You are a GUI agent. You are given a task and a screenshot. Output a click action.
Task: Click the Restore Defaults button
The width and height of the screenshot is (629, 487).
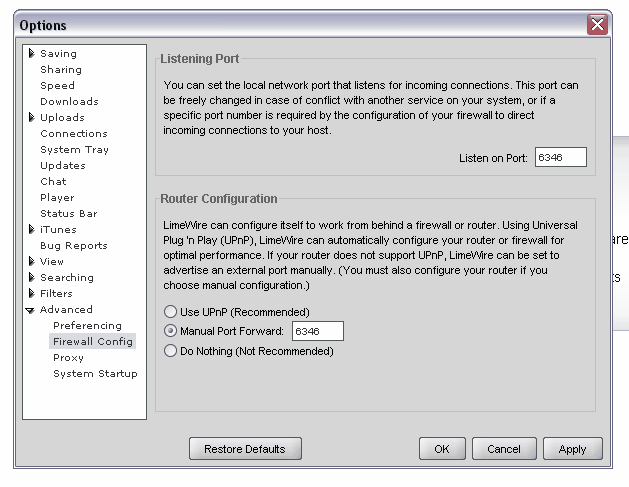pyautogui.click(x=244, y=449)
